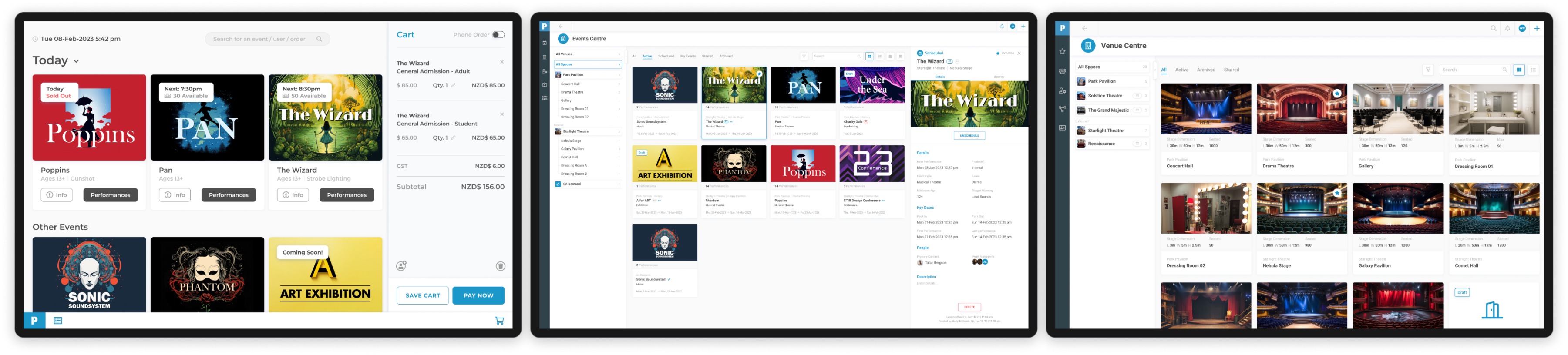Screen dimensions: 1568x355
Task: Toggle the Phone Order switch
Action: [x=498, y=35]
